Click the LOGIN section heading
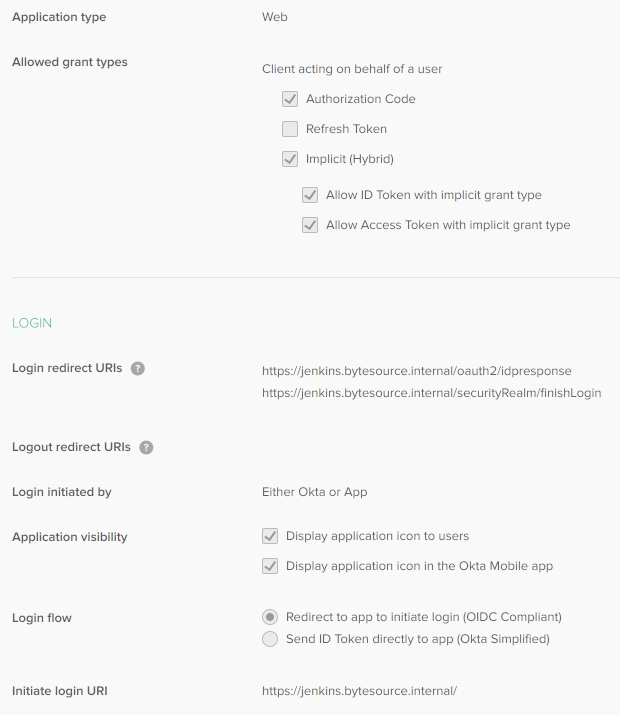This screenshot has width=620, height=715. pyautogui.click(x=32, y=323)
